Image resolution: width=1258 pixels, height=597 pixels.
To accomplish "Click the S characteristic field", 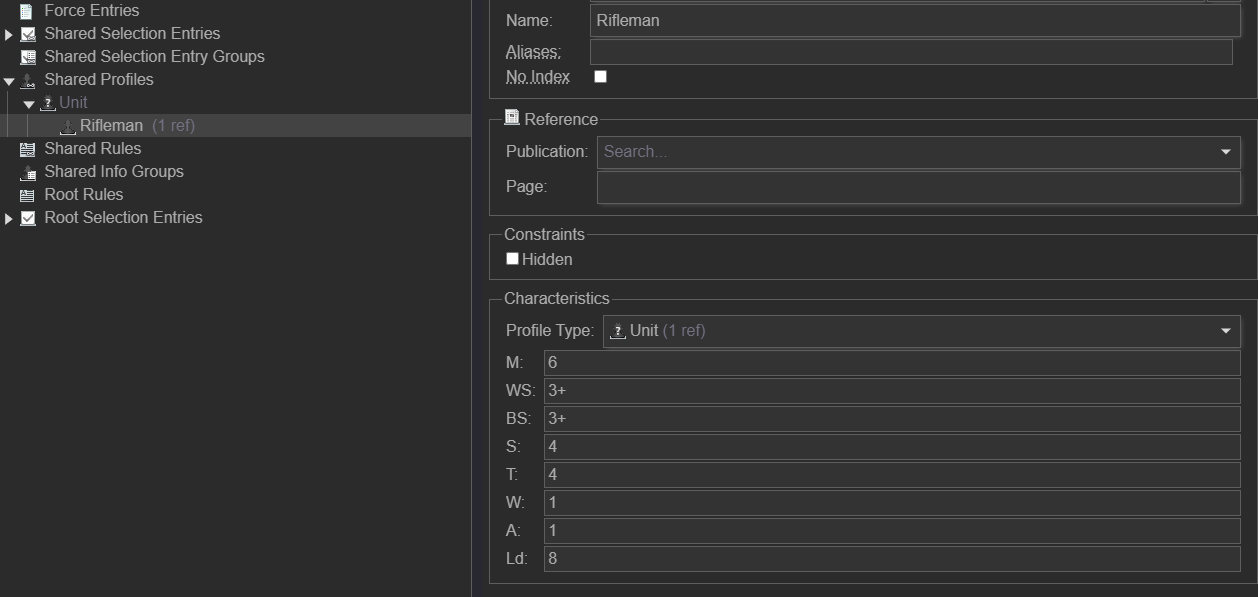I will 892,447.
